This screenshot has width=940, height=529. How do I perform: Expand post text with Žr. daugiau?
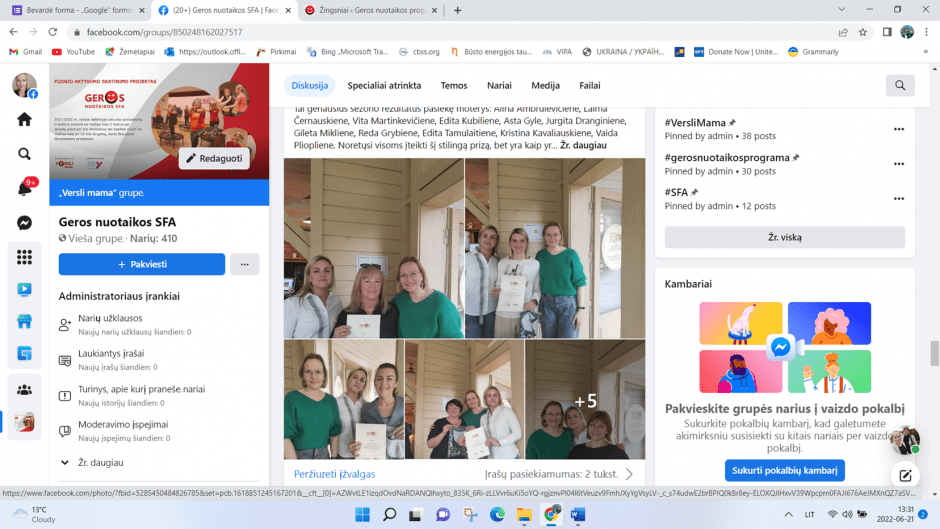tap(583, 145)
